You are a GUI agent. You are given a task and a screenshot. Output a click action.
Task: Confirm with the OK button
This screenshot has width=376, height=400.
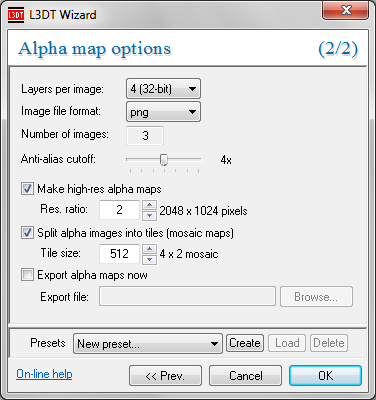[325, 376]
